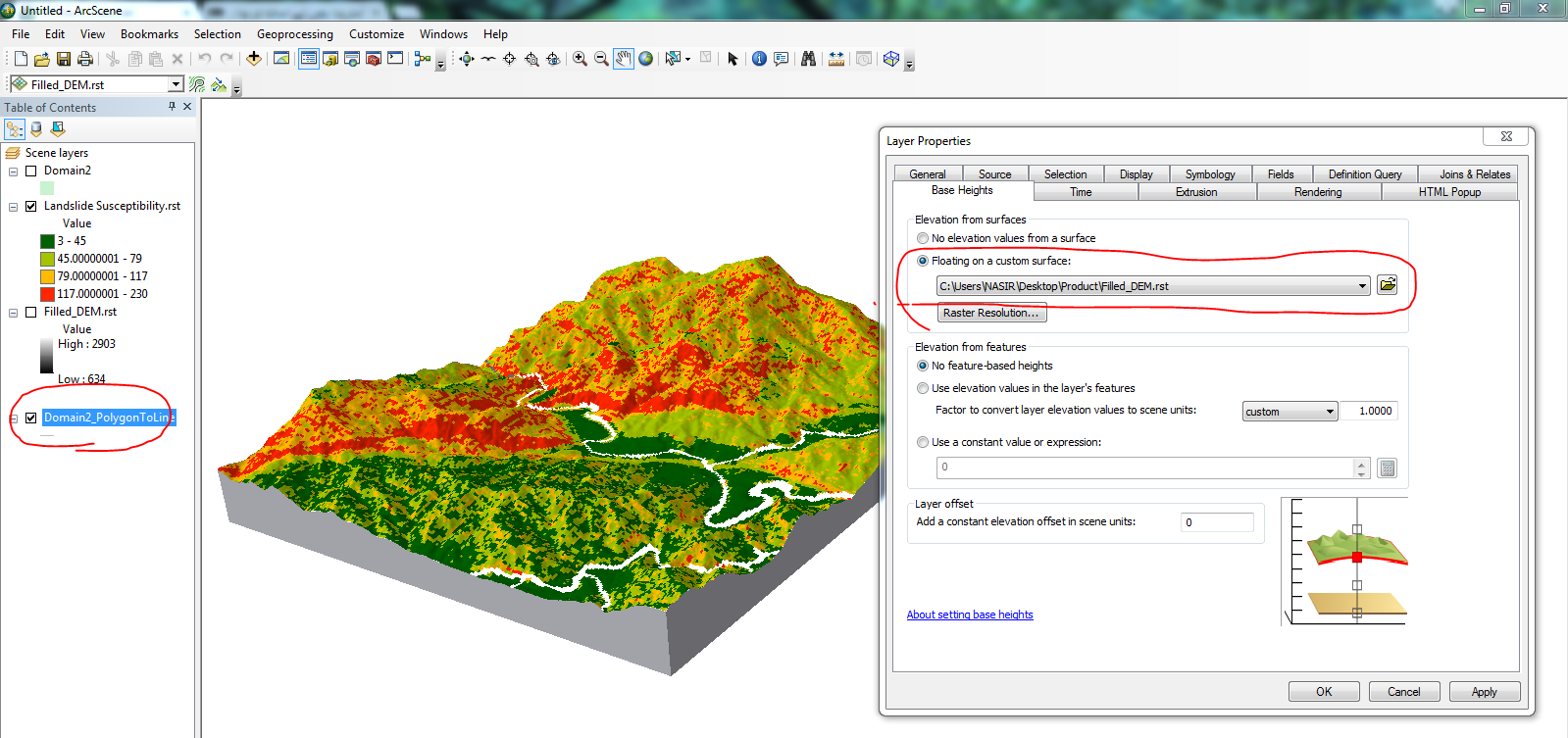The image size is (1568, 738).
Task: Close the Layer Properties dialog
Action: coord(1505,136)
